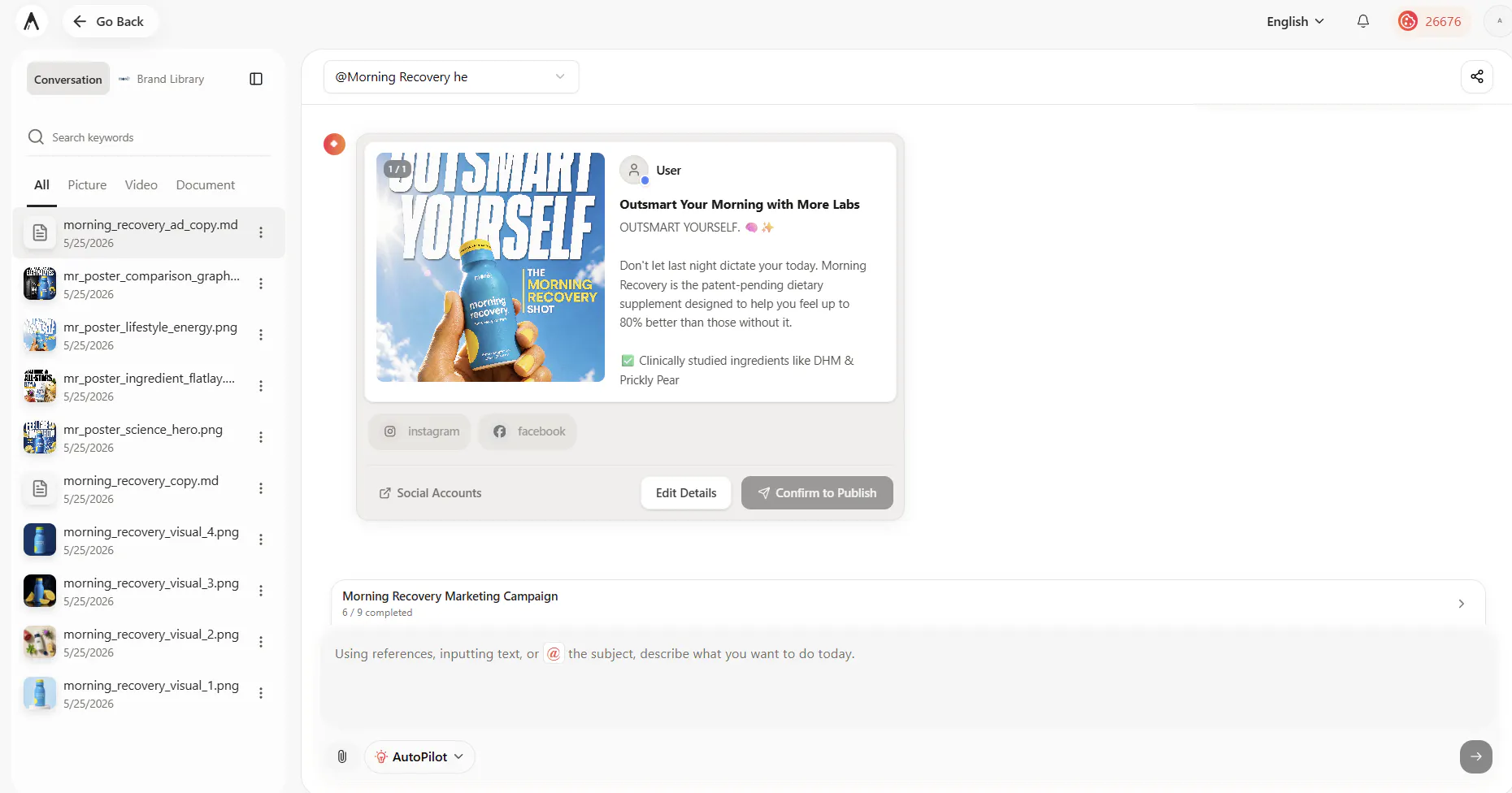Select the Video filter tab
This screenshot has height=793, width=1512.
[141, 185]
